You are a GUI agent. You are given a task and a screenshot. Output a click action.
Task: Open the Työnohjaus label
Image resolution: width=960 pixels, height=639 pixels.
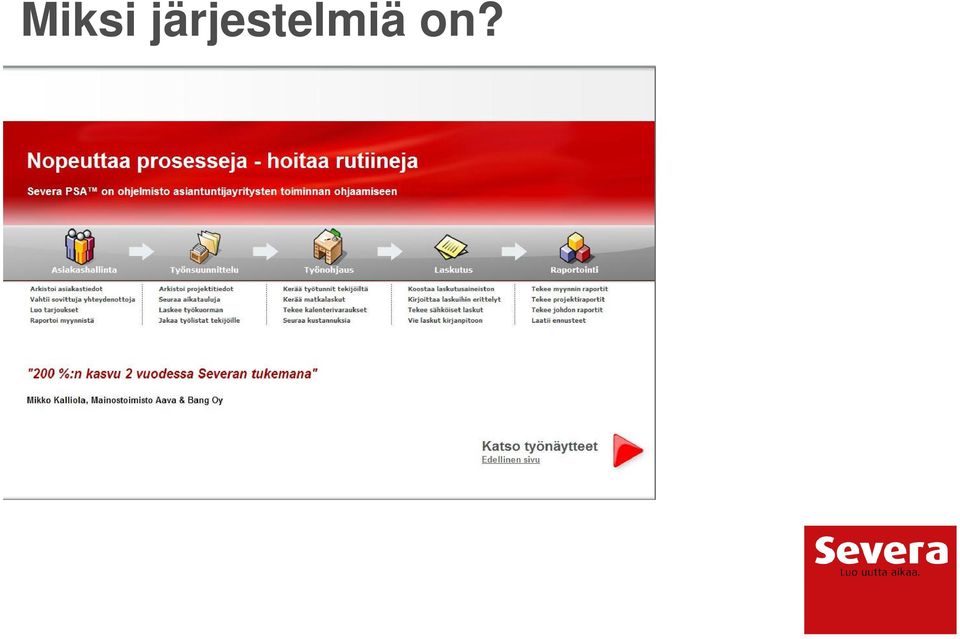click(329, 270)
